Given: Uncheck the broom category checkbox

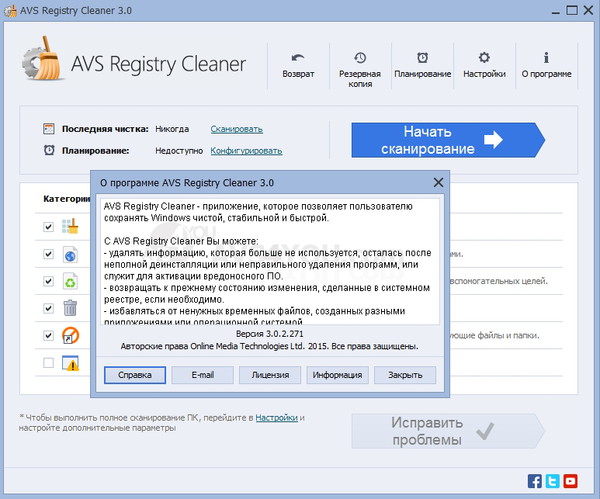Looking at the screenshot, I should pos(48,227).
